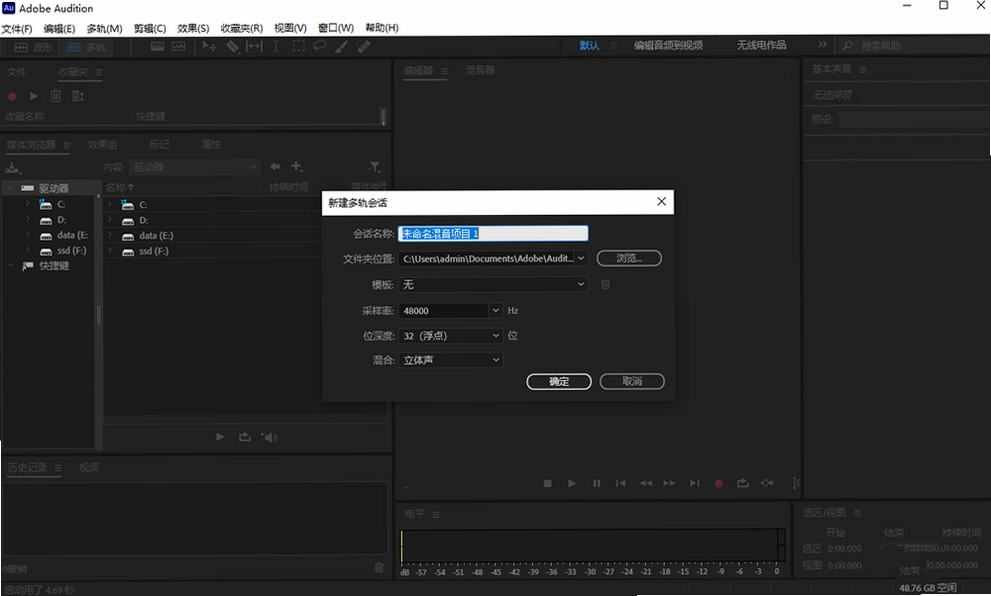Open Media Browser contents dropdown
991x596 pixels.
(x=195, y=167)
